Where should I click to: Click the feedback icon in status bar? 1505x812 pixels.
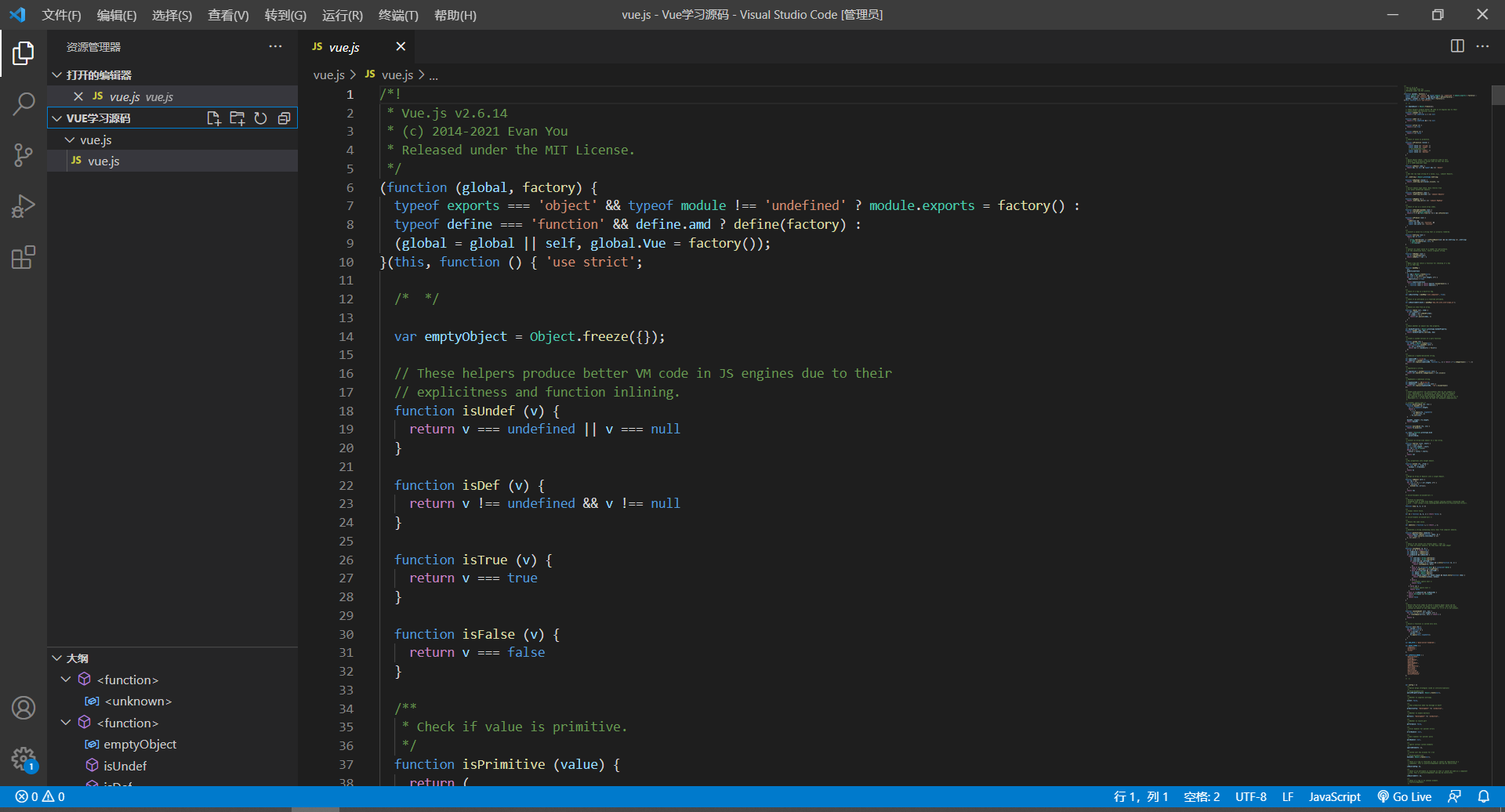coord(1454,796)
